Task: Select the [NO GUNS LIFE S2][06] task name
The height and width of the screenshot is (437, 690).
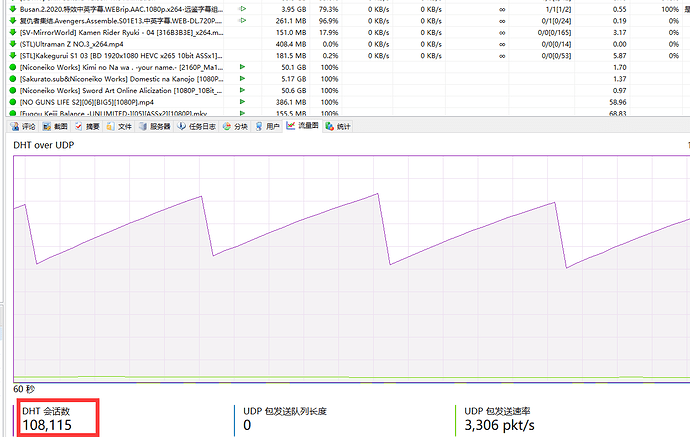Action: pyautogui.click(x=87, y=102)
